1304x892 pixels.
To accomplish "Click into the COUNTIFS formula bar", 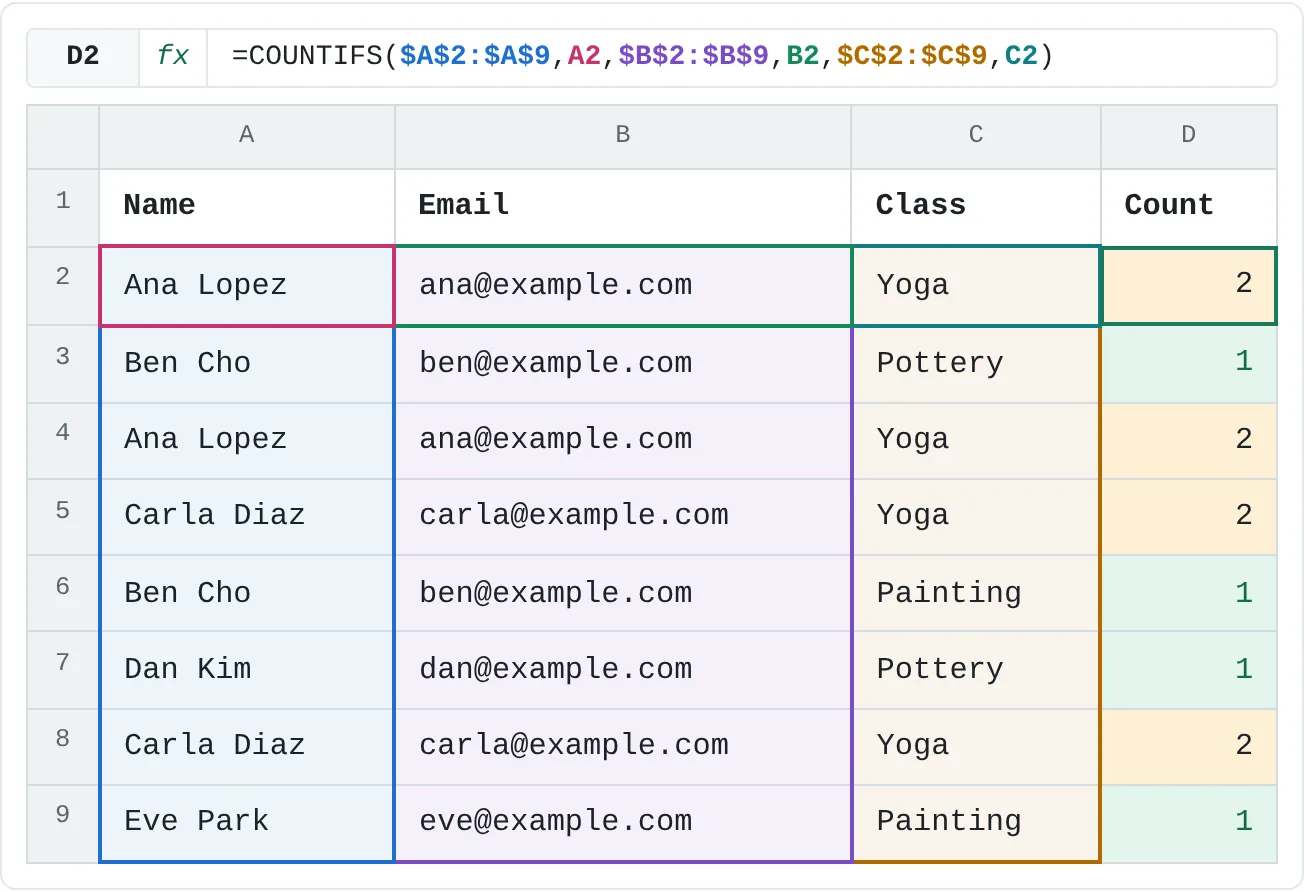I will [x=741, y=57].
